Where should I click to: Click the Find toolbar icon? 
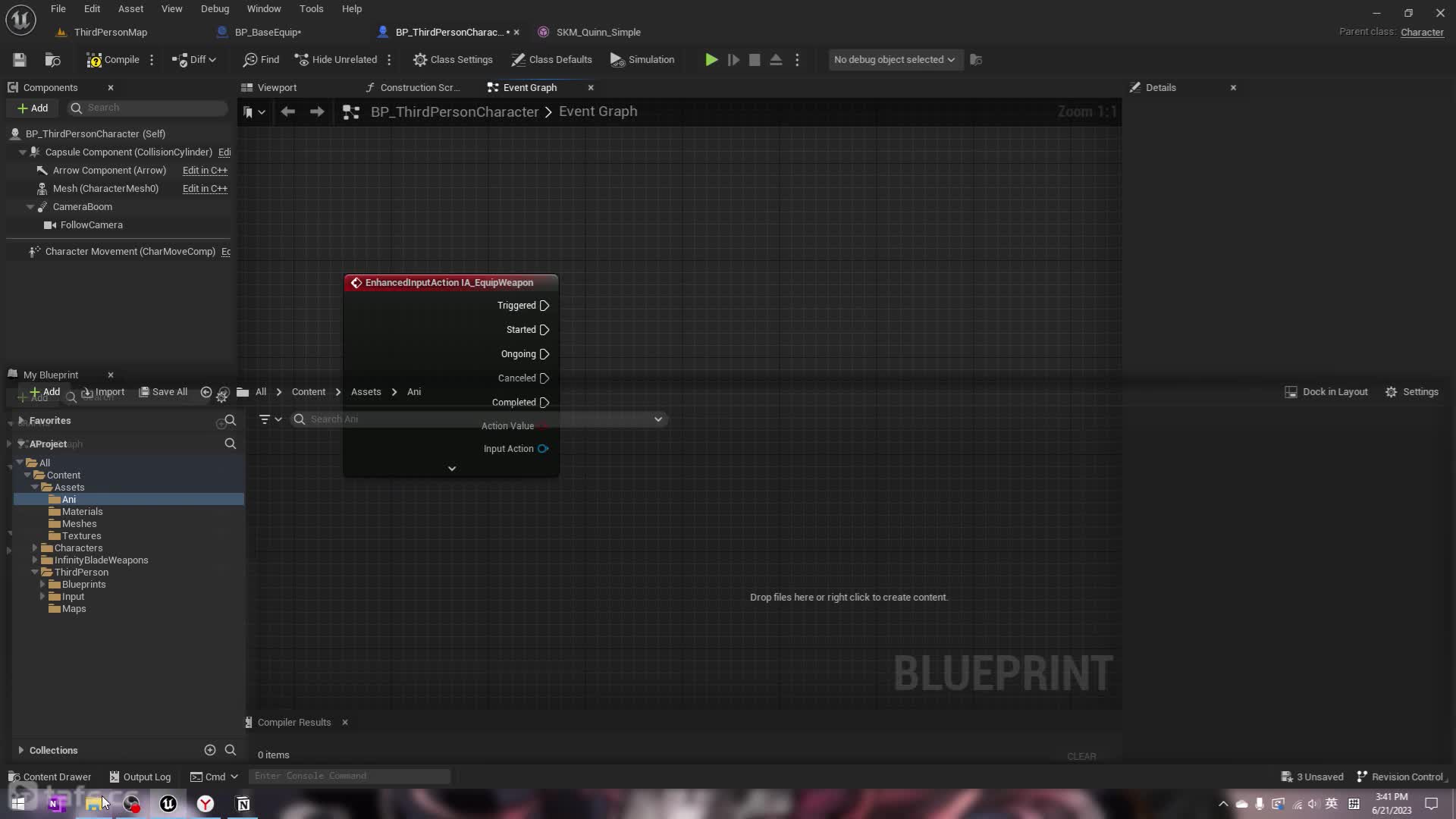261,60
